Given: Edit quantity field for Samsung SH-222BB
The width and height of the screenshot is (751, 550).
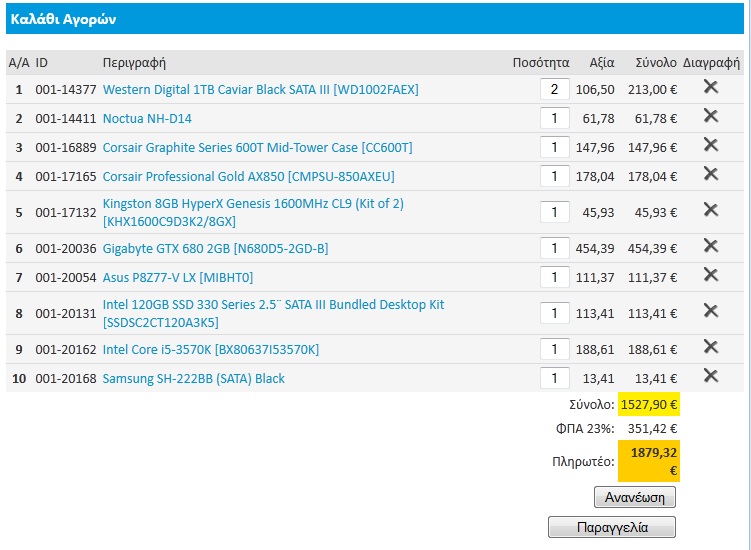Looking at the screenshot, I should 555,378.
